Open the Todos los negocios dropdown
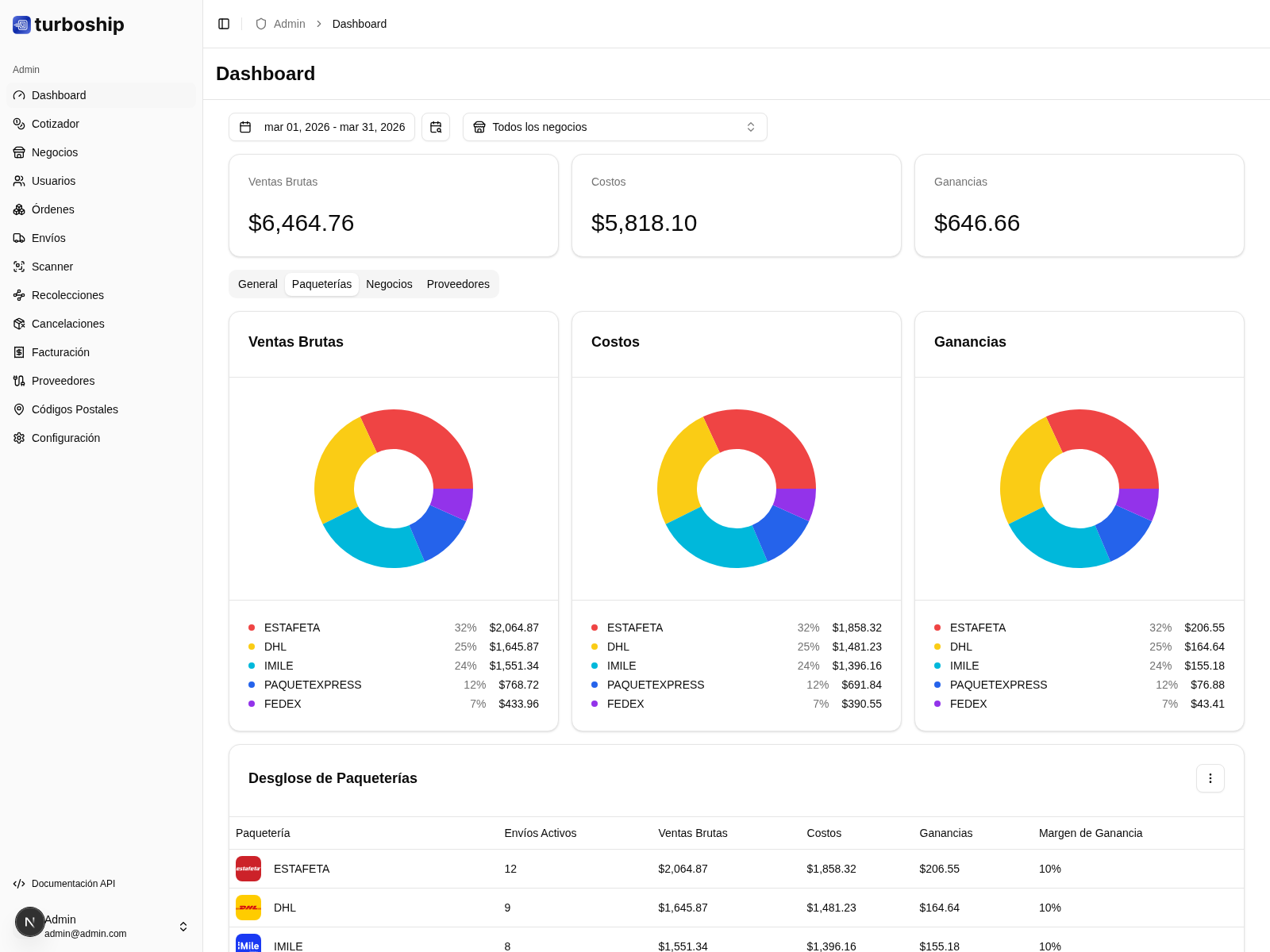 [614, 127]
